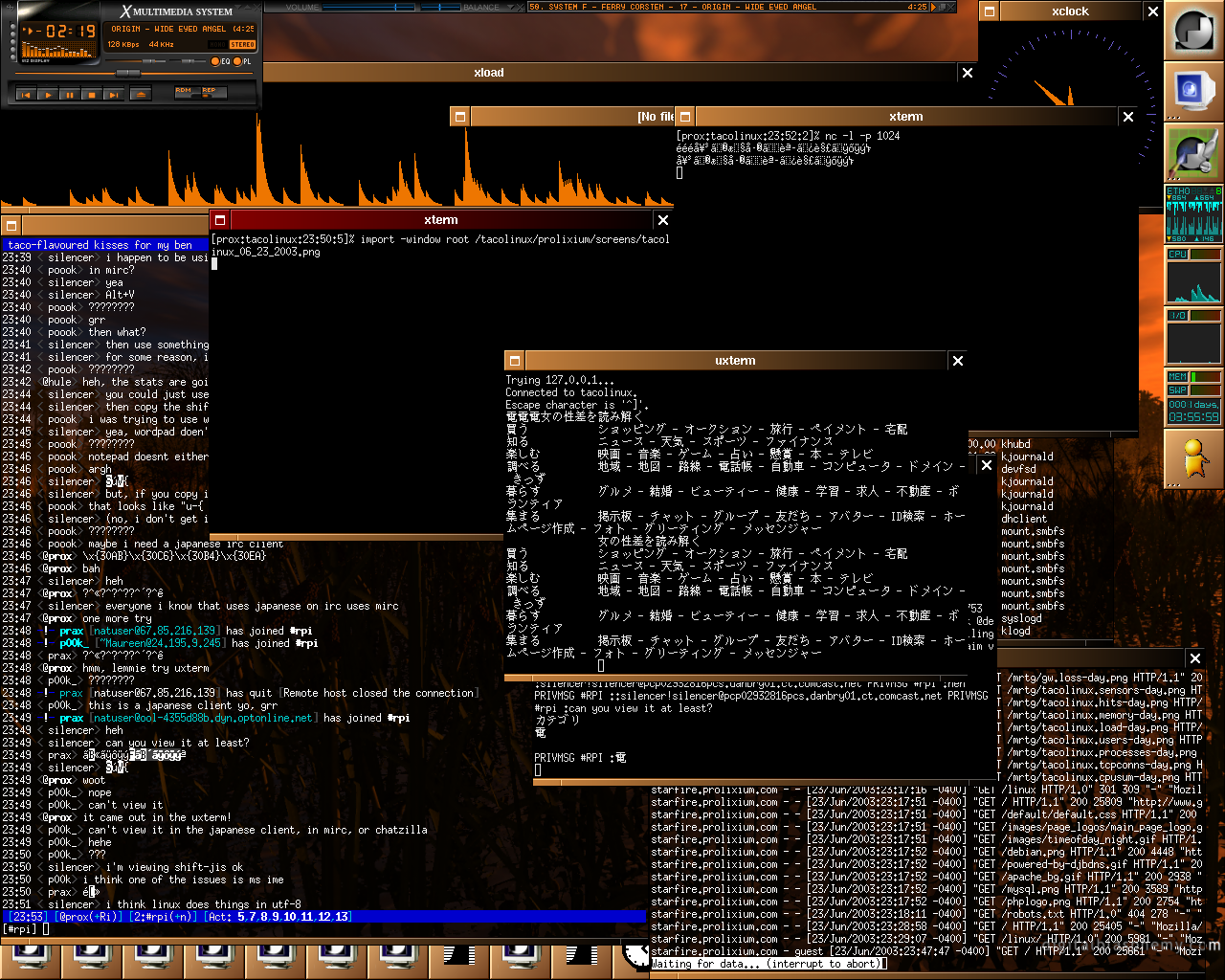Click the XMMS song position seek slider

pos(134,73)
